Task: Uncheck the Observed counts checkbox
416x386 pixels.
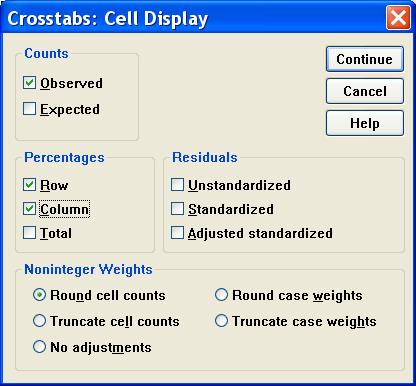Action: 29,83
